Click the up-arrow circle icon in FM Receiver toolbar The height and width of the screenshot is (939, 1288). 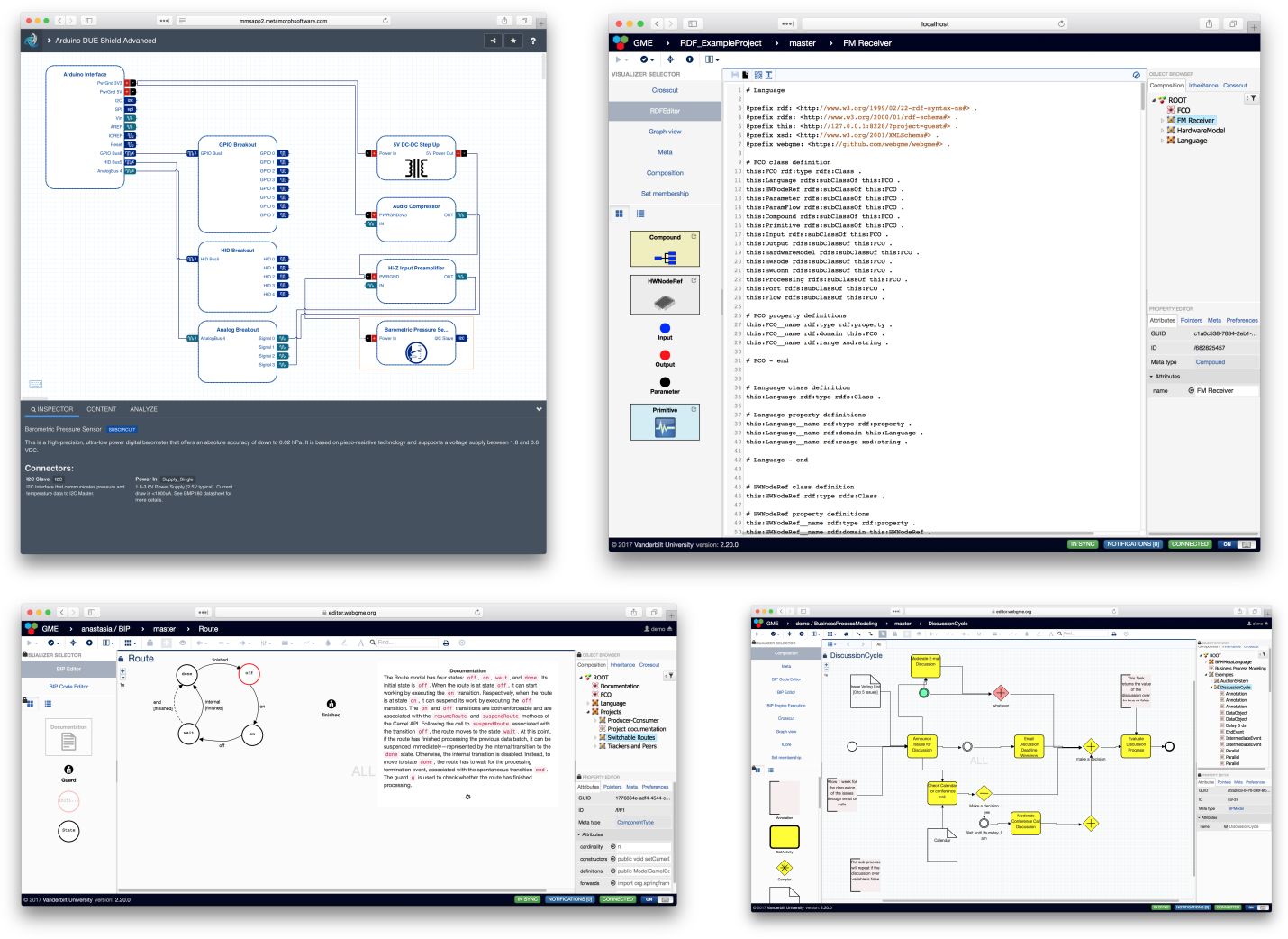point(690,59)
